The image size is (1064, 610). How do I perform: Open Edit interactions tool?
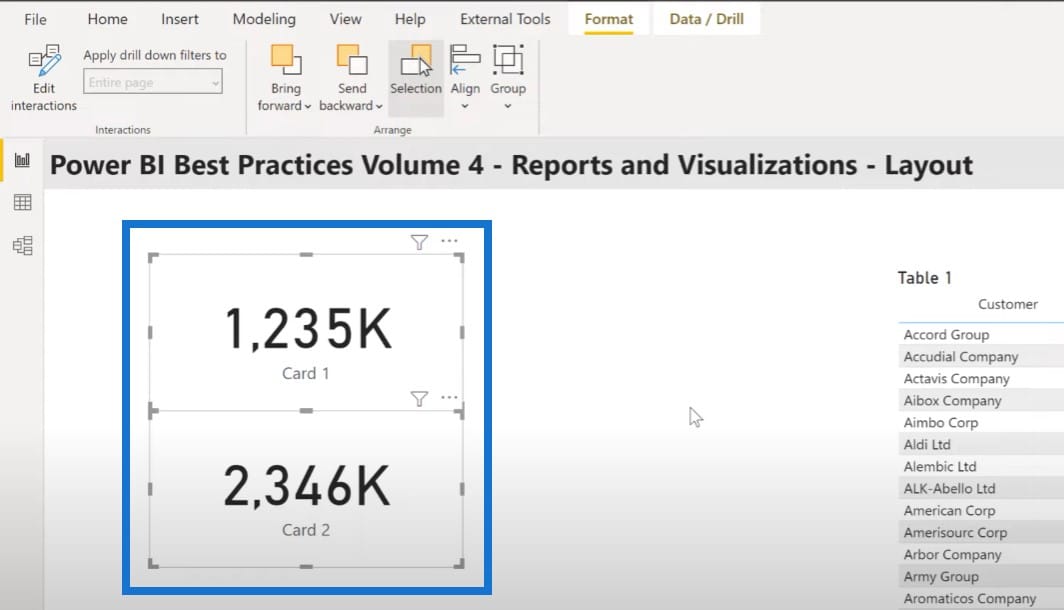coord(43,78)
